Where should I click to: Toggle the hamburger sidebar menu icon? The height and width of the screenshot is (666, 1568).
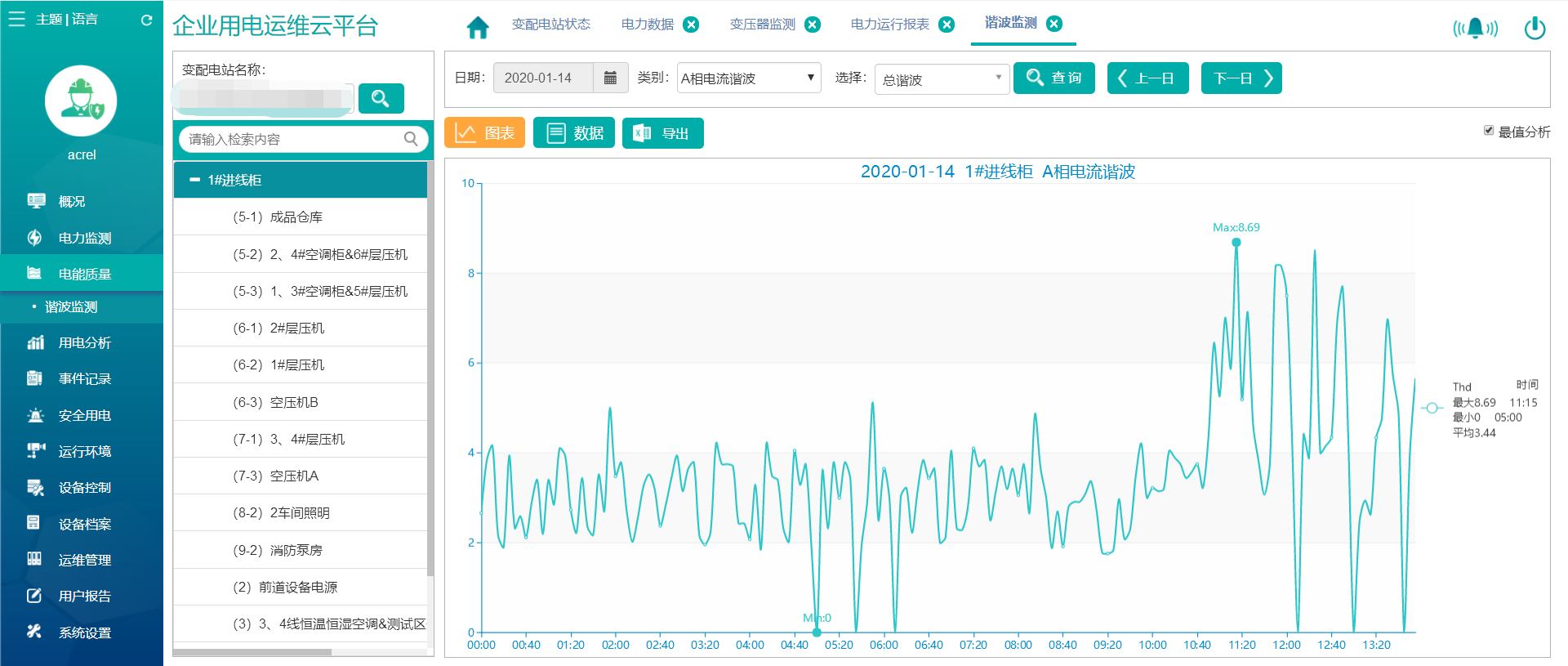point(17,19)
